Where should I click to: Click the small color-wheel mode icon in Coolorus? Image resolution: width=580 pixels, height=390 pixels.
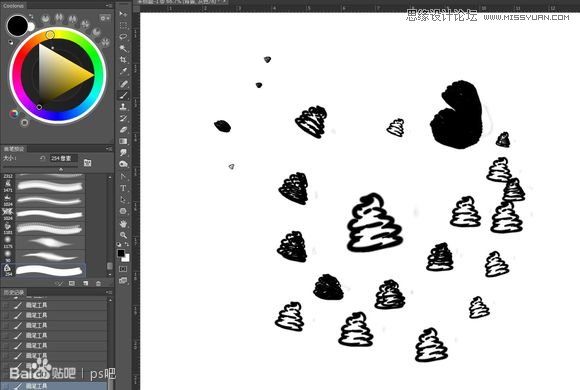click(x=14, y=114)
